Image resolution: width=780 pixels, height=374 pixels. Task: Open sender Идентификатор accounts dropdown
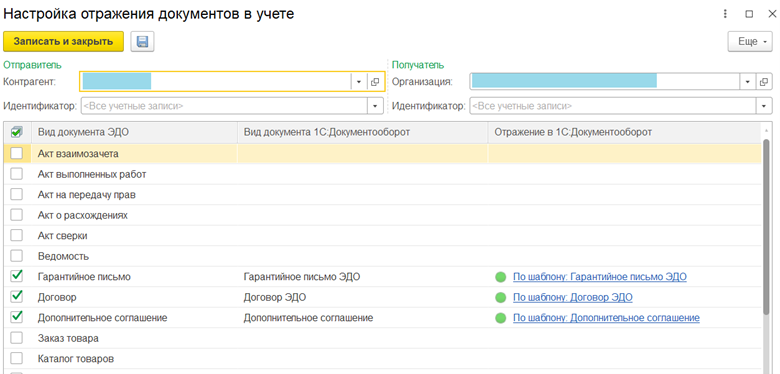[x=375, y=106]
